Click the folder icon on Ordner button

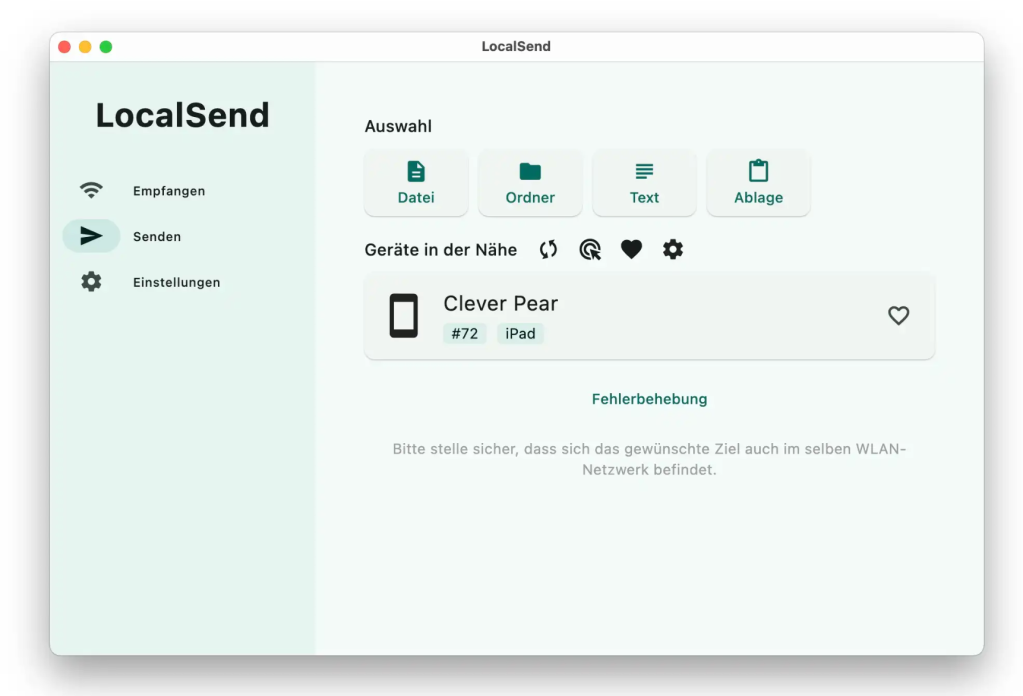(x=530, y=170)
